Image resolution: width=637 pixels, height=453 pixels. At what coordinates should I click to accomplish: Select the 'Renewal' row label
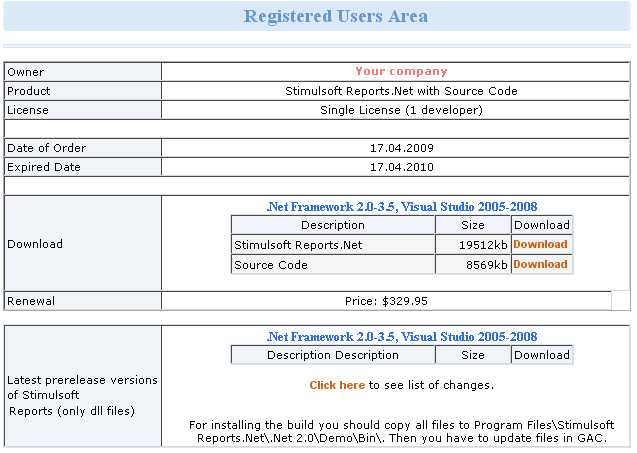click(31, 301)
